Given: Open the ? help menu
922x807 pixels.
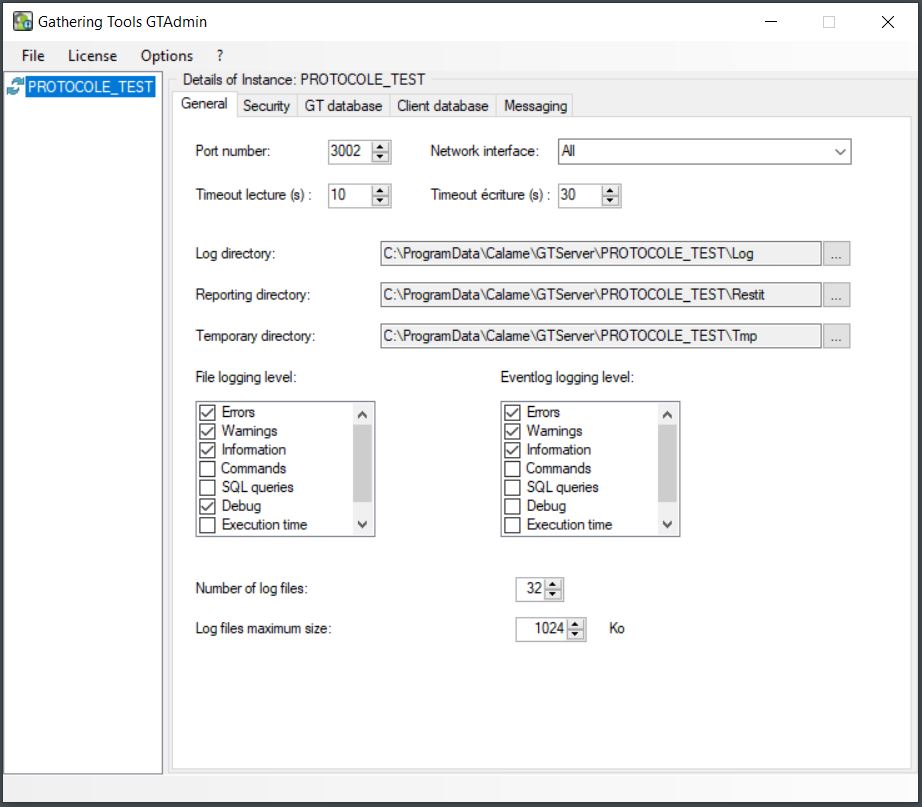Looking at the screenshot, I should pos(220,56).
